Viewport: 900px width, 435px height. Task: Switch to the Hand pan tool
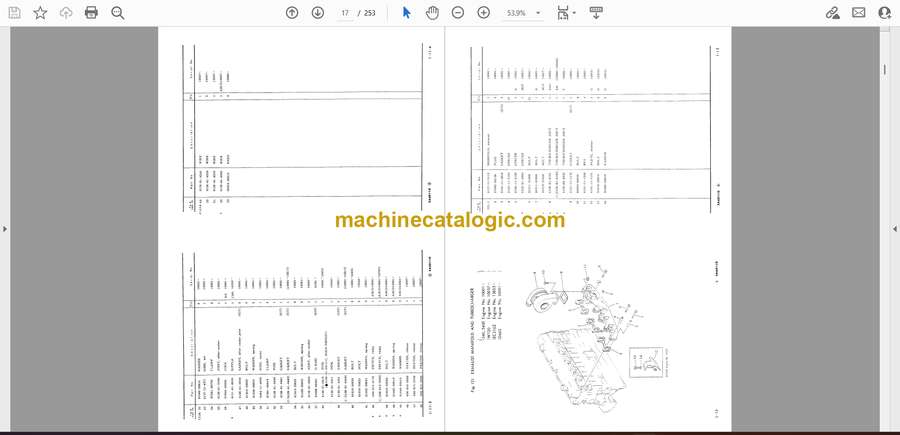coord(432,13)
